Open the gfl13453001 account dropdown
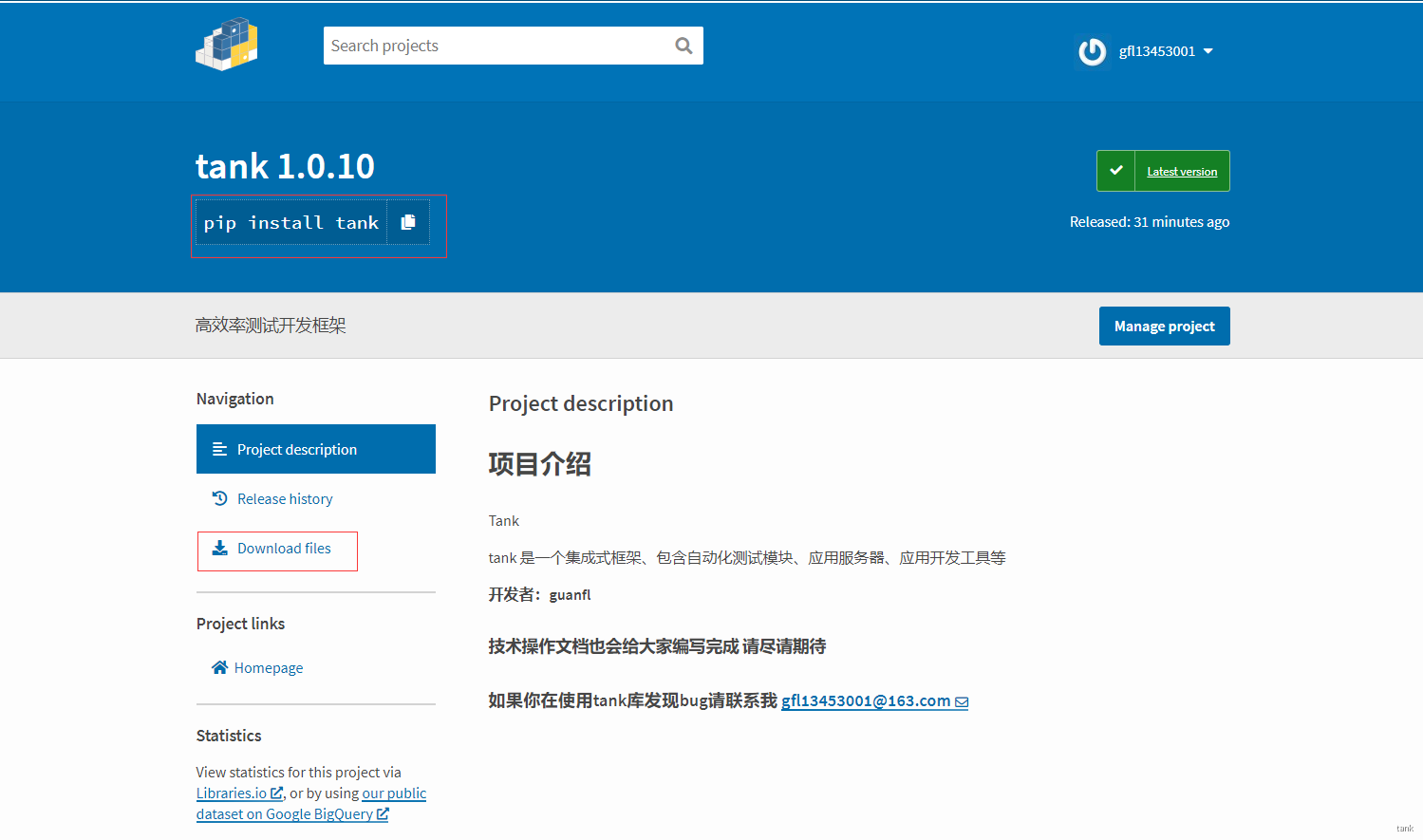1423x840 pixels. tap(1166, 51)
